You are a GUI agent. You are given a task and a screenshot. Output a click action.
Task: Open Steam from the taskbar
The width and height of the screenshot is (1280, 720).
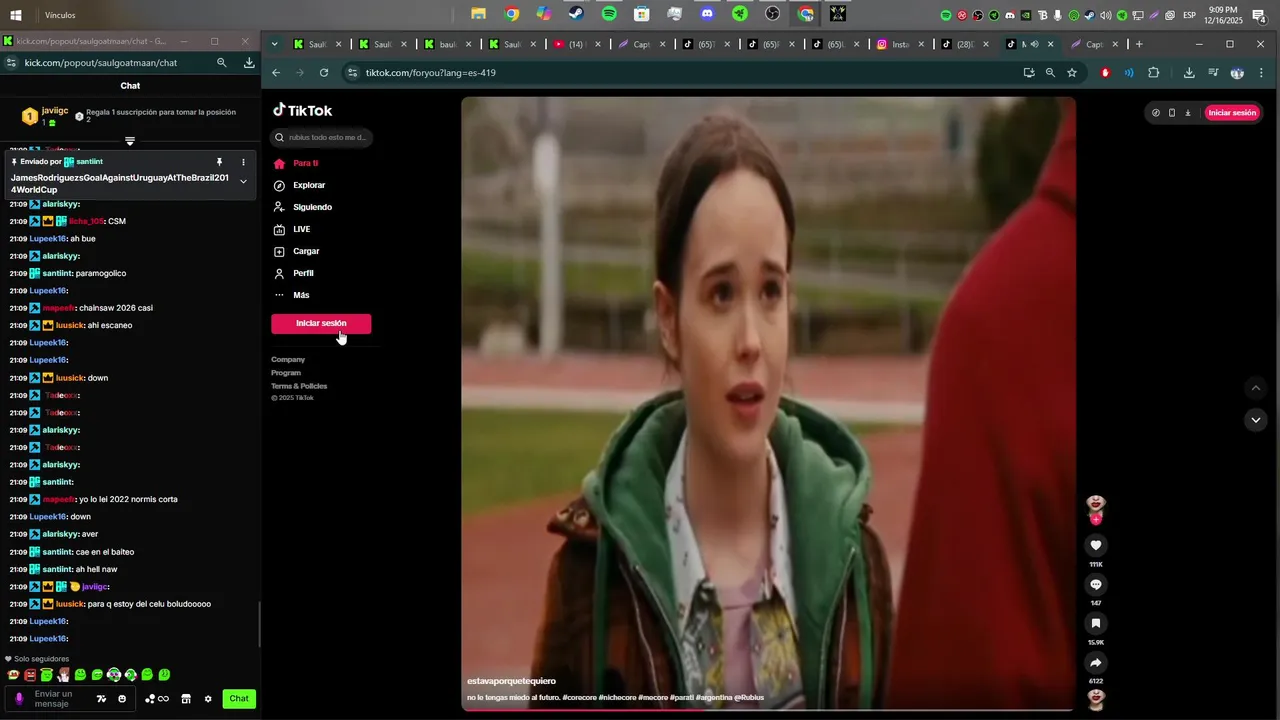pyautogui.click(x=576, y=14)
